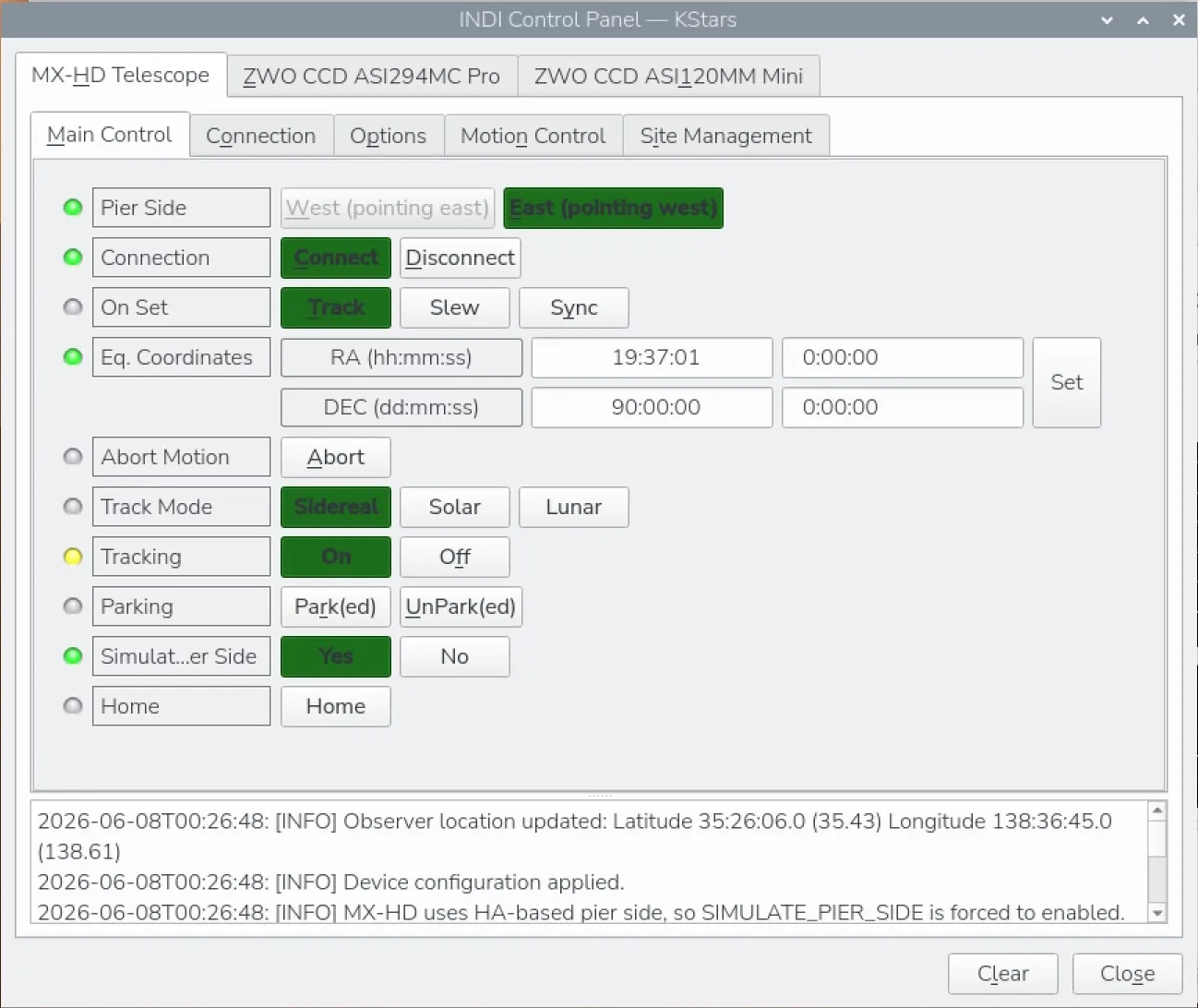Image resolution: width=1198 pixels, height=1008 pixels.
Task: Clear the log with the Clear button
Action: click(1003, 974)
